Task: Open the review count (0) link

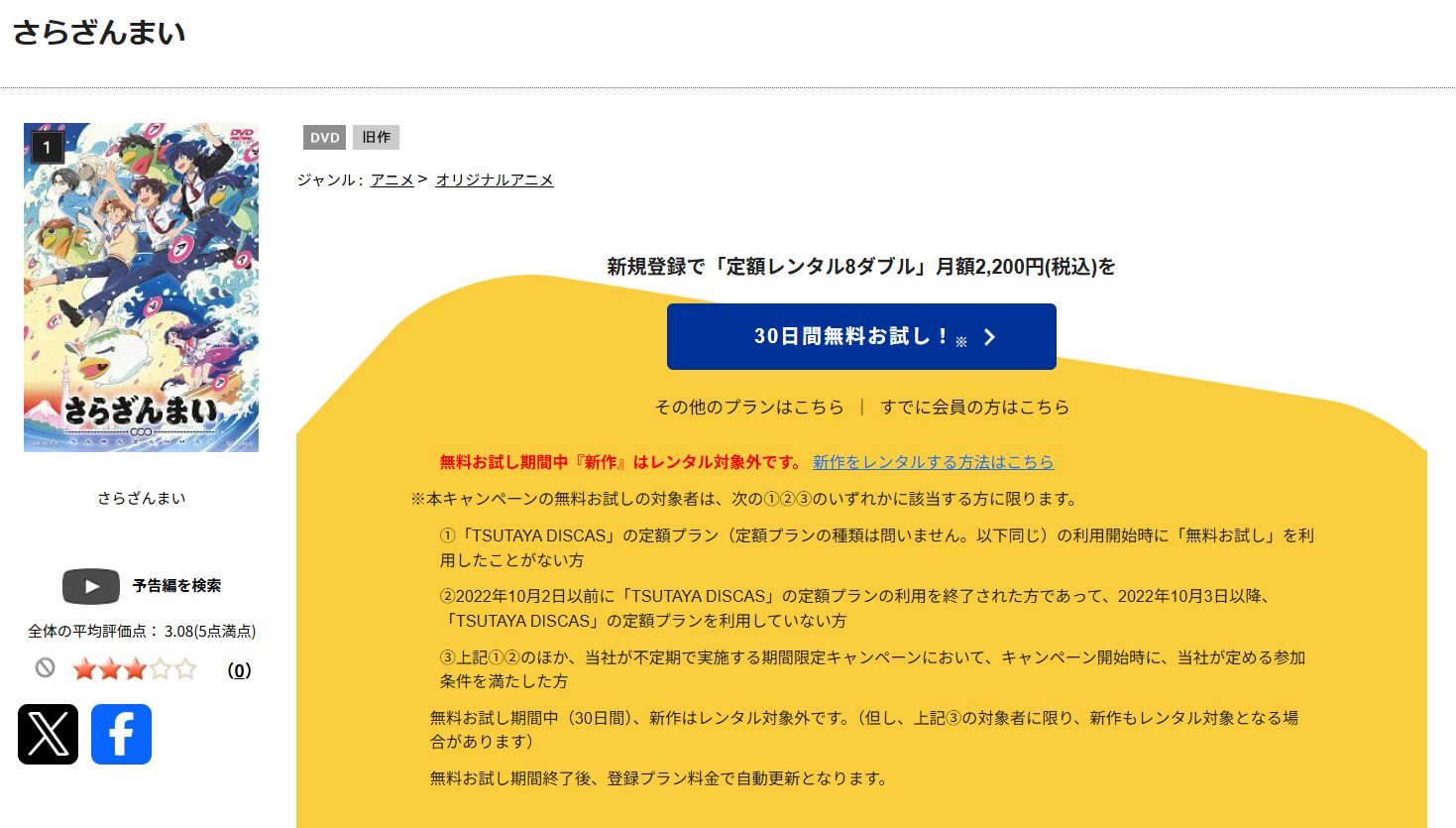Action: tap(238, 669)
